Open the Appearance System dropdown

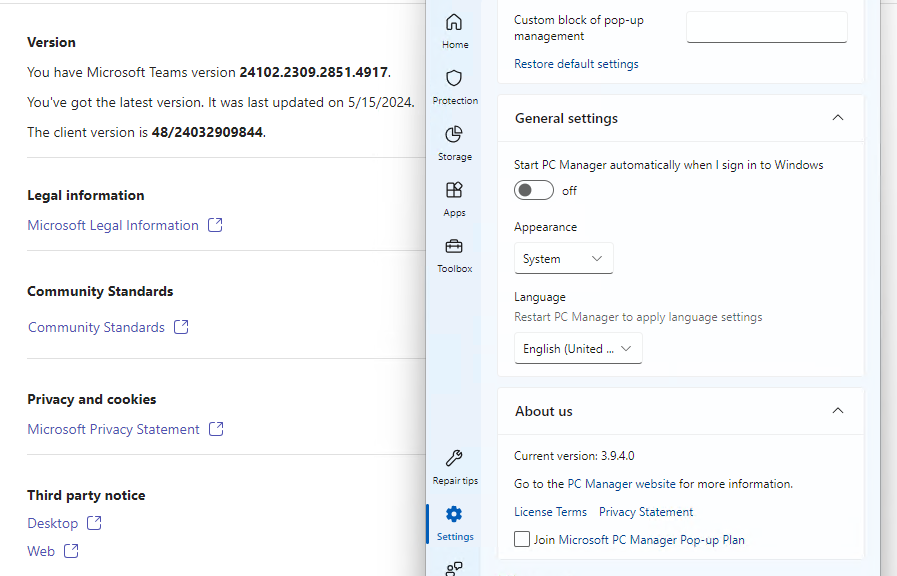563,258
